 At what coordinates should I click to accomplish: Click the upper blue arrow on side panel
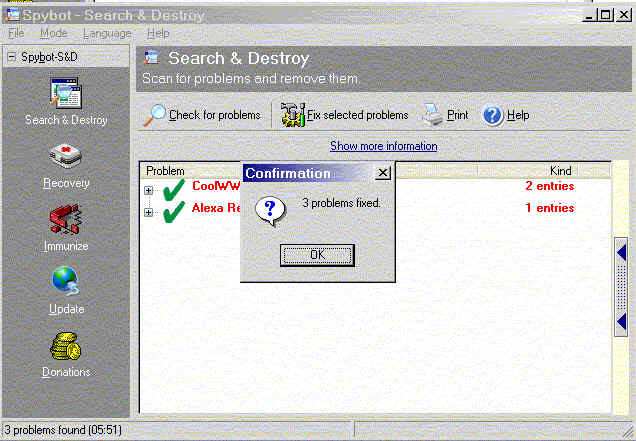[621, 253]
